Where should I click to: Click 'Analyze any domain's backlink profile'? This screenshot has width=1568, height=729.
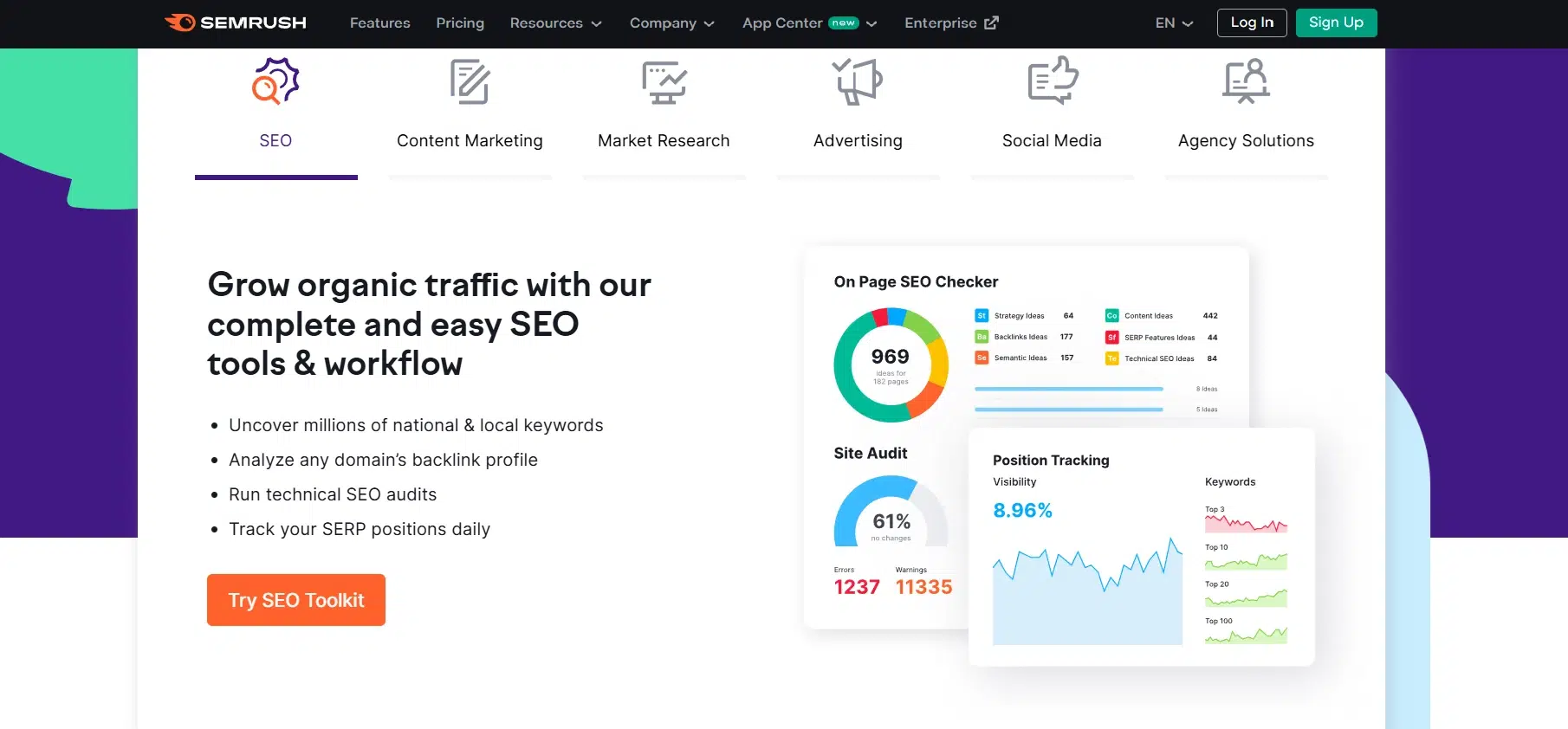pyautogui.click(x=383, y=460)
